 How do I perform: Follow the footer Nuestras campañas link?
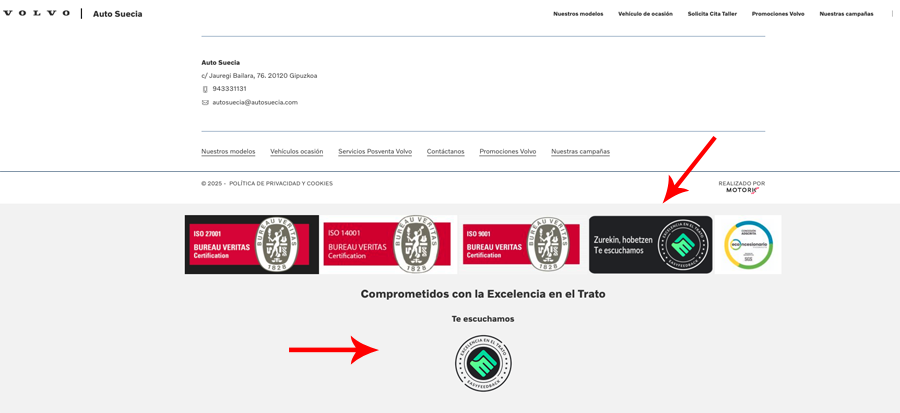[580, 151]
